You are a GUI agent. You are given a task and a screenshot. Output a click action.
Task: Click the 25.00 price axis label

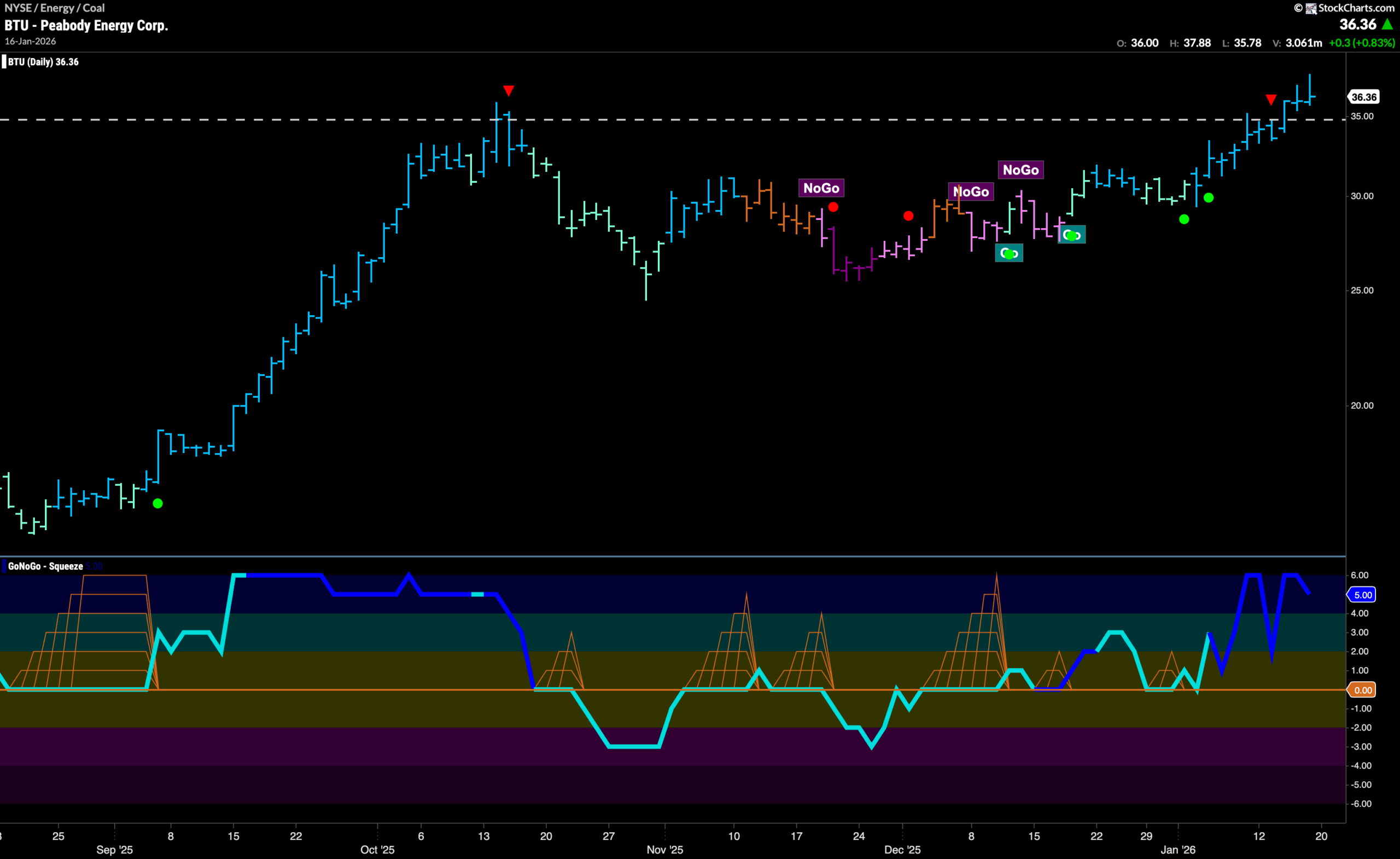click(1362, 291)
